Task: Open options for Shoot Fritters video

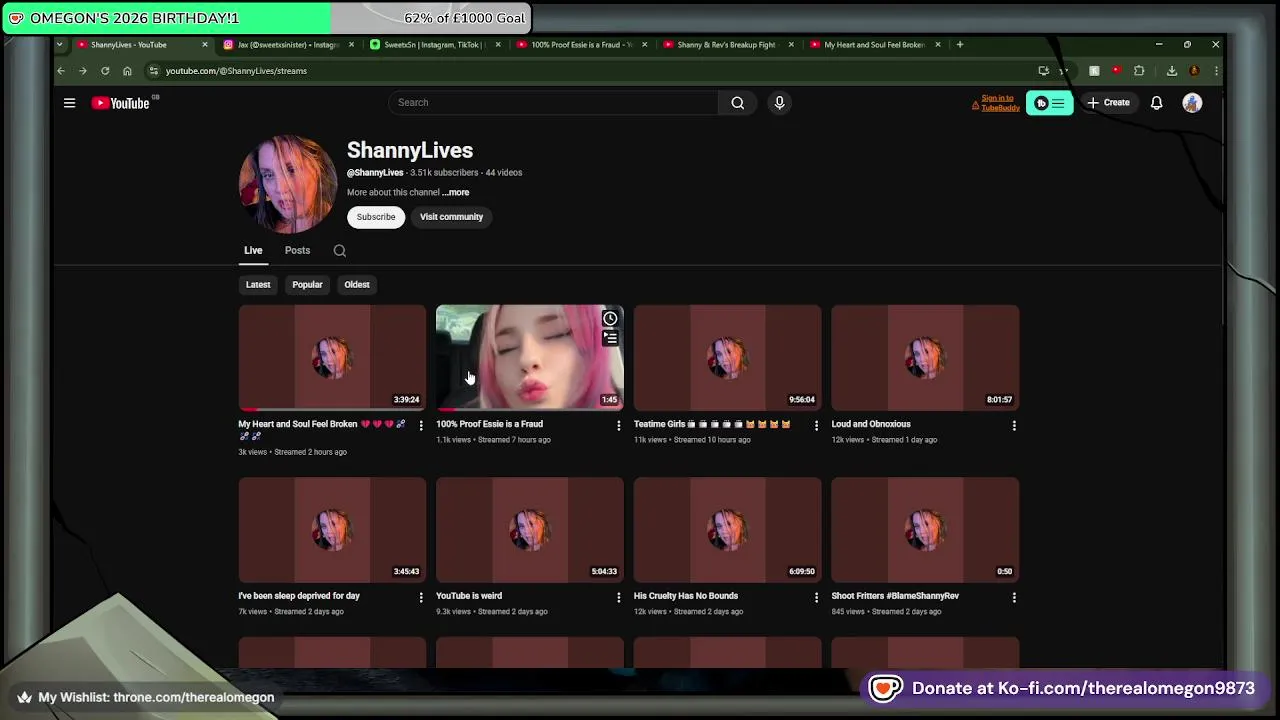Action: [1014, 598]
